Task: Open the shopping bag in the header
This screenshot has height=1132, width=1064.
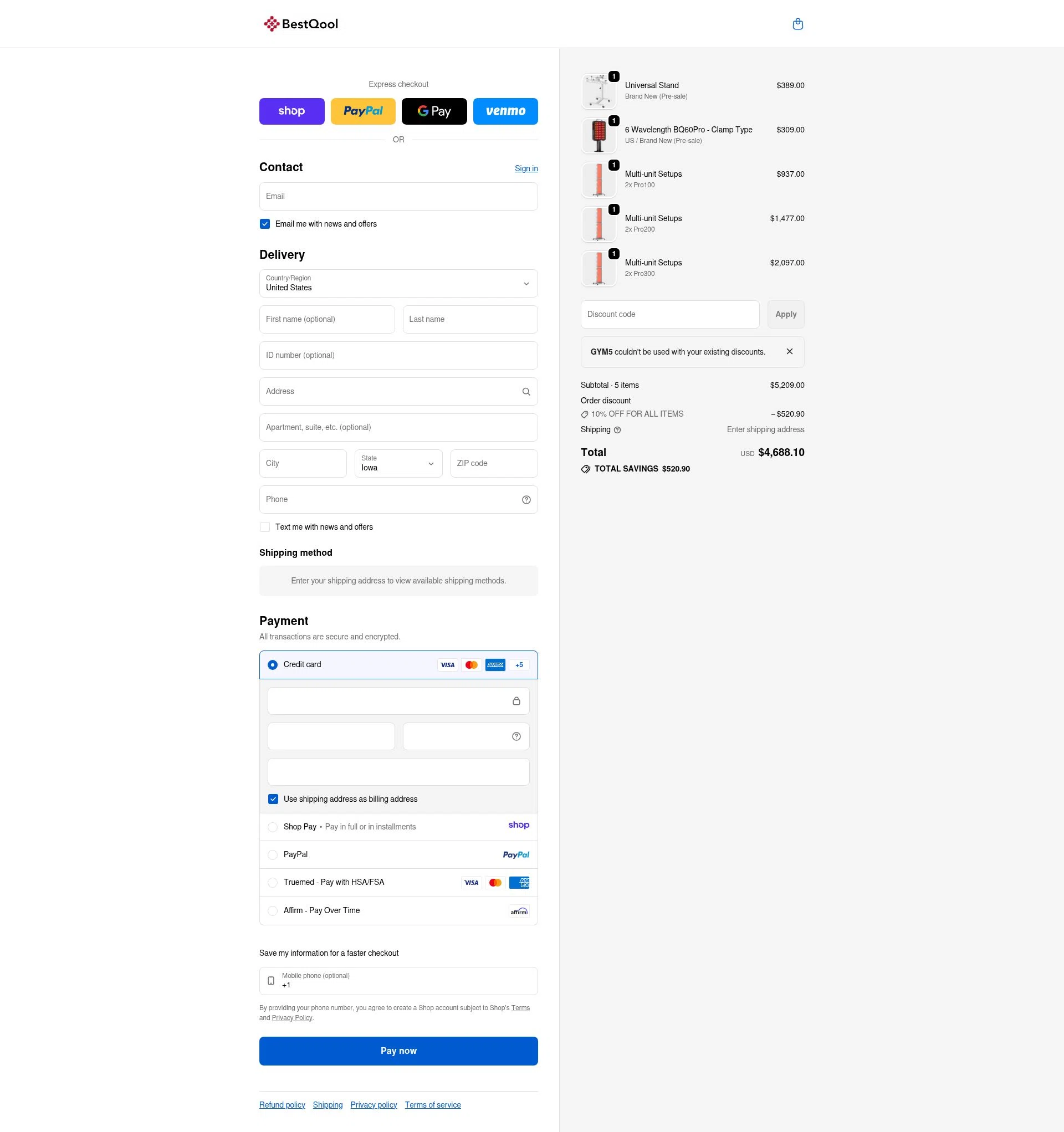Action: point(798,23)
